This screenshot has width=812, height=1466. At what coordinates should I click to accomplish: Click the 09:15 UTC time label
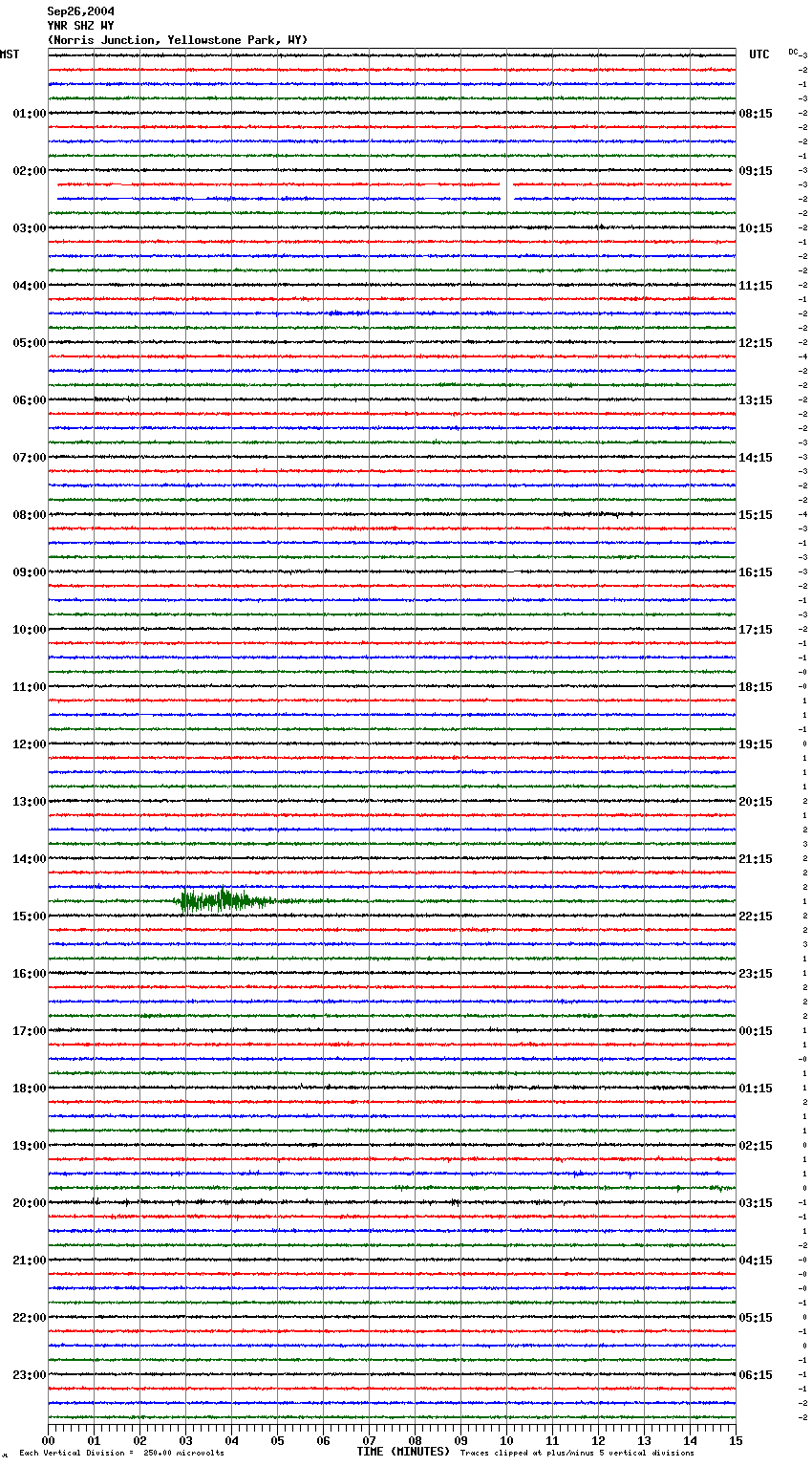[756, 171]
